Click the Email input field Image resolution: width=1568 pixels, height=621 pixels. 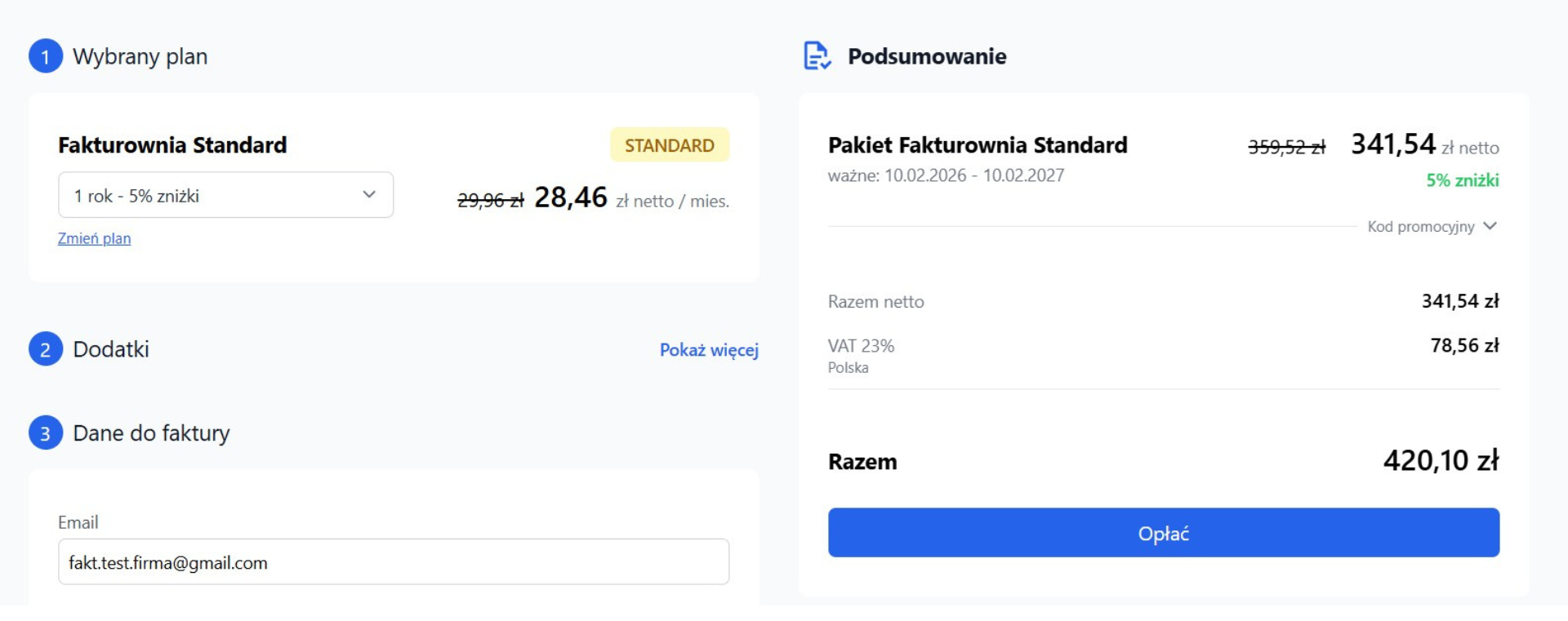click(x=392, y=561)
